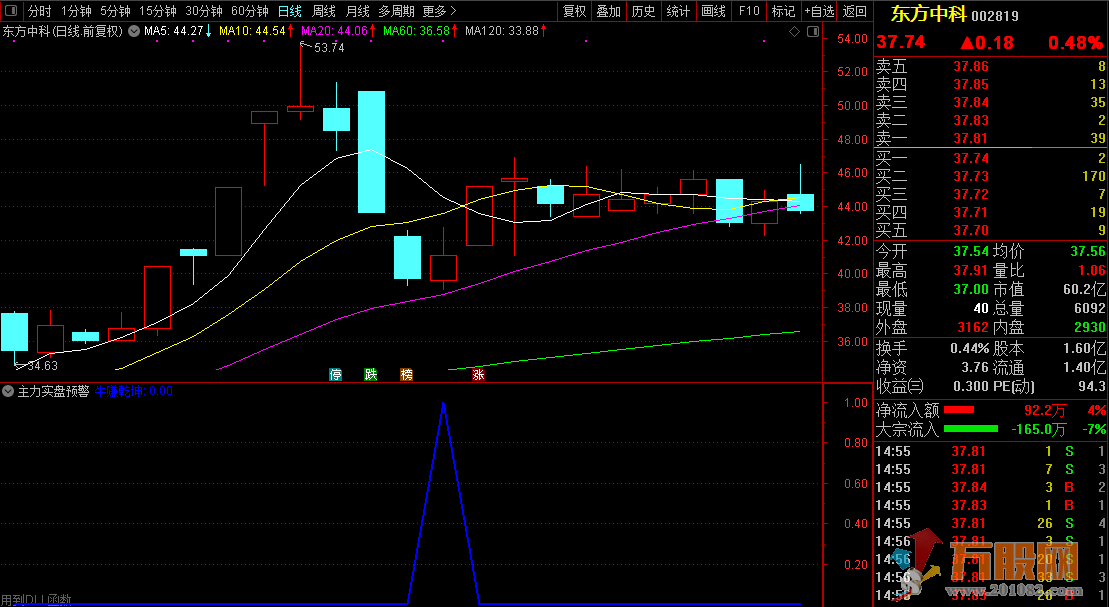The height and width of the screenshot is (607, 1109).
Task: Expand the 更多 periods menu
Action: pyautogui.click(x=439, y=11)
